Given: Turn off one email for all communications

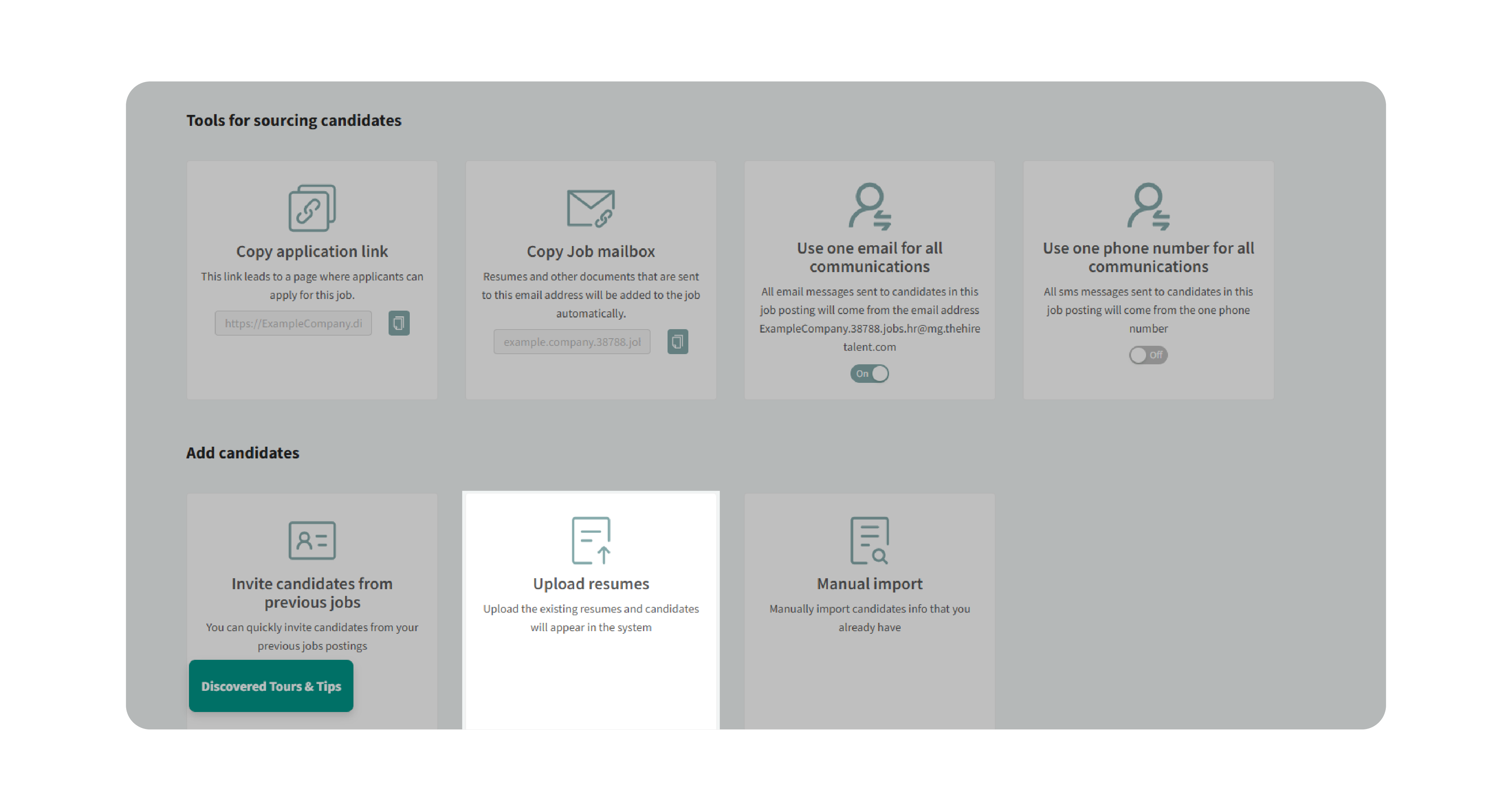Looking at the screenshot, I should coord(869,373).
